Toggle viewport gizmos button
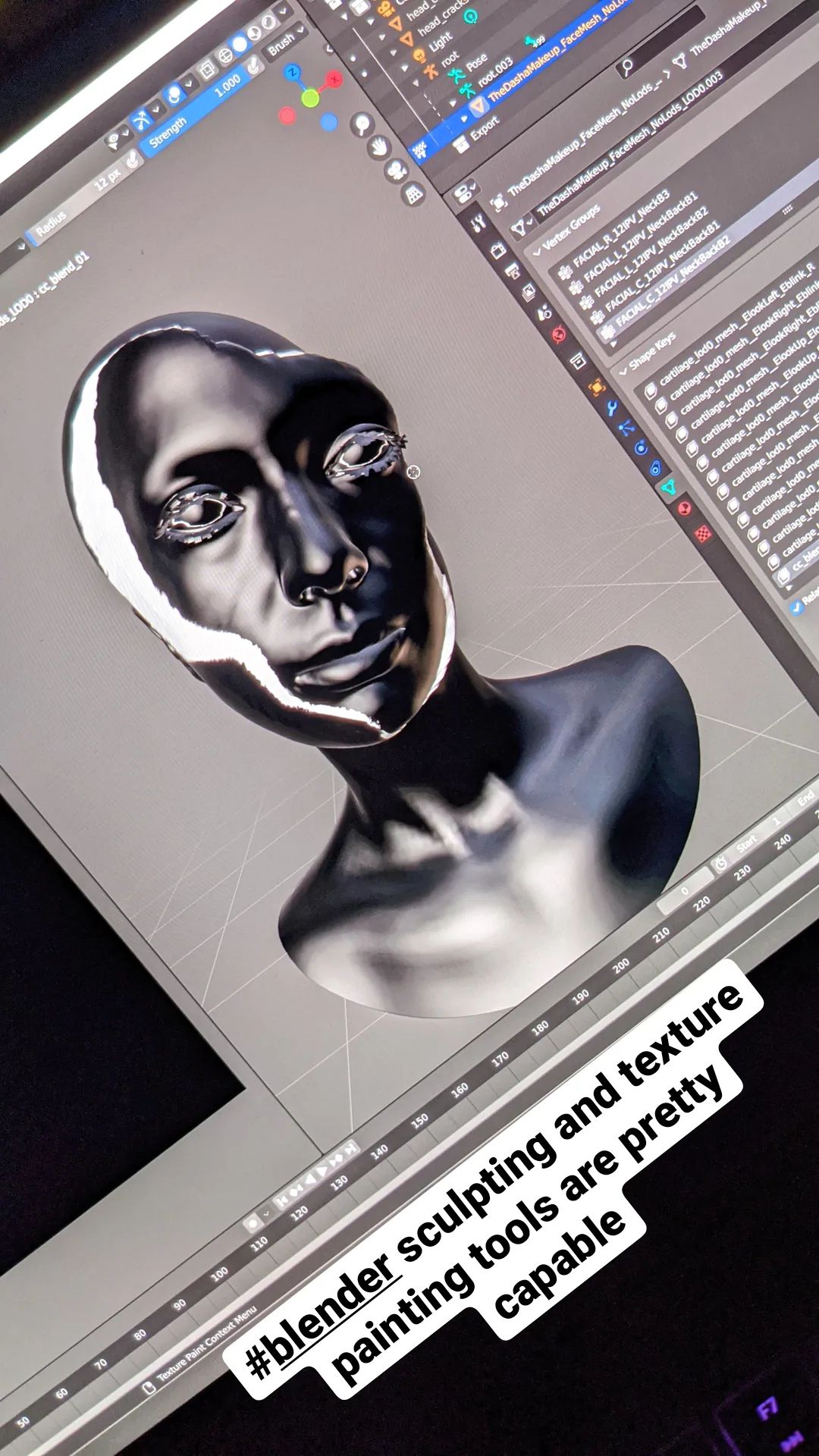 (x=143, y=120)
